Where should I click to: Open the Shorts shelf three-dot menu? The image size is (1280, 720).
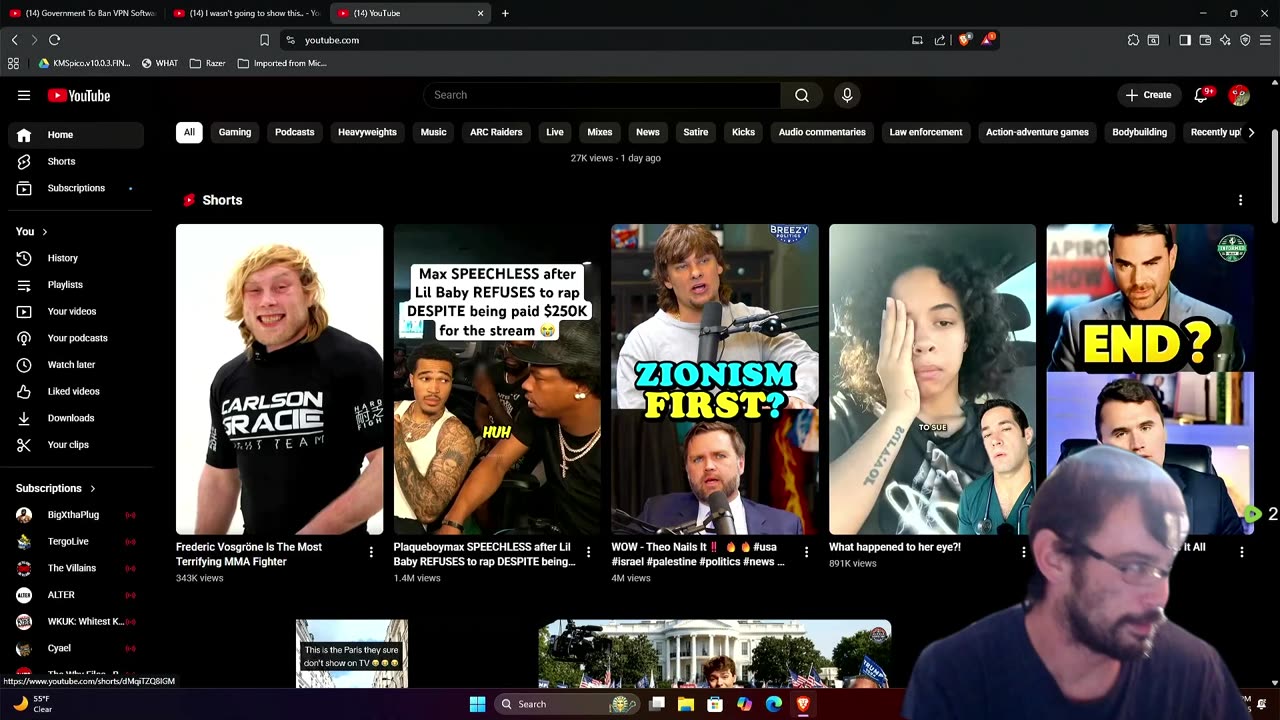(1240, 200)
